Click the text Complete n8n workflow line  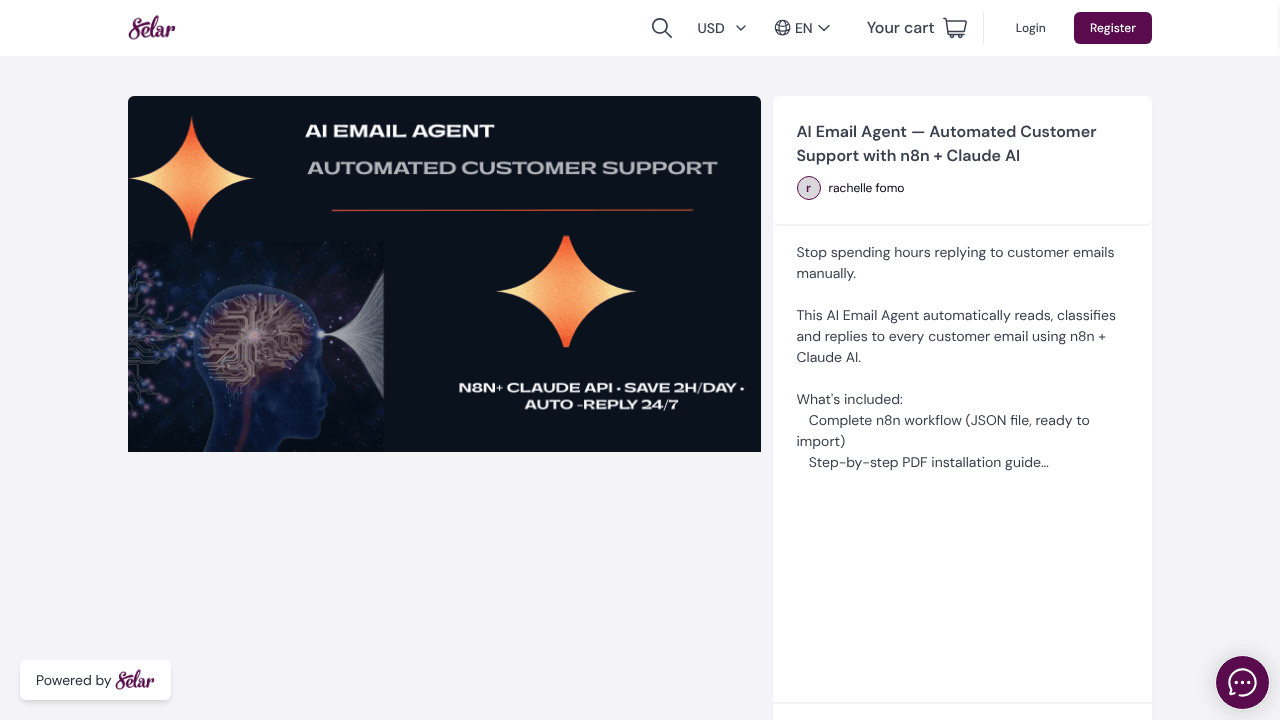click(x=943, y=430)
